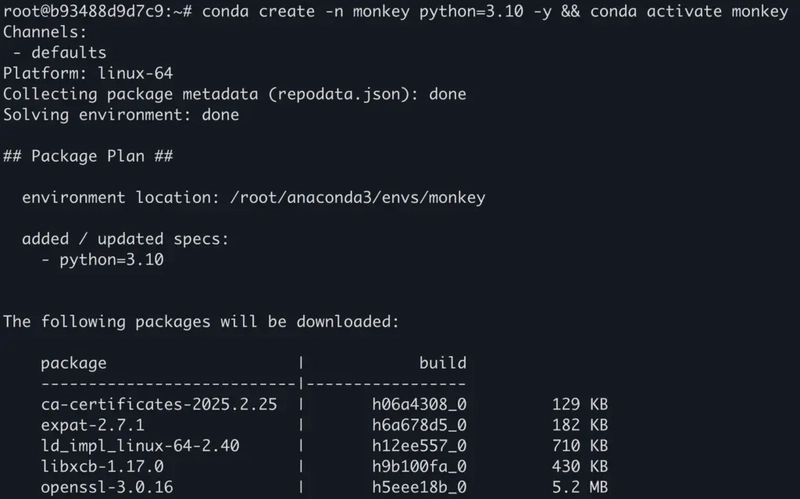This screenshot has height=499, width=800.
Task: Click the environment location path /root/anaconda3/envs/monkey
Action: pyautogui.click(x=358, y=197)
